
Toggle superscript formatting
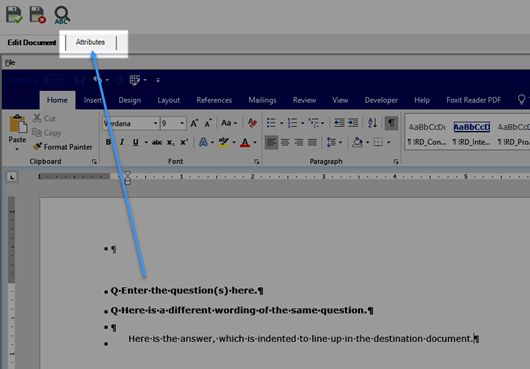tap(184, 142)
